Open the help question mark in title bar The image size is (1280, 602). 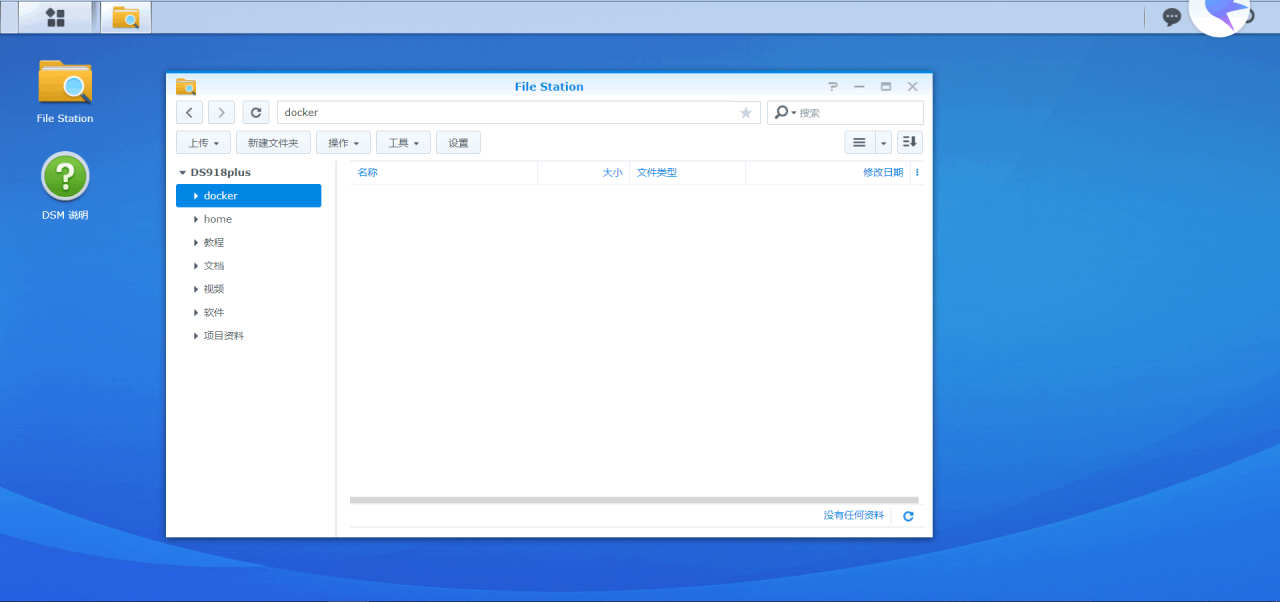(833, 87)
